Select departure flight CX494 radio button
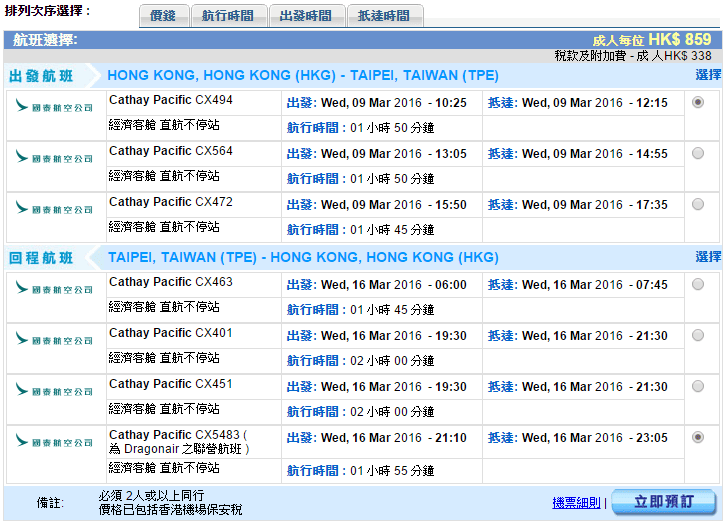The width and height of the screenshot is (728, 525). click(x=697, y=102)
